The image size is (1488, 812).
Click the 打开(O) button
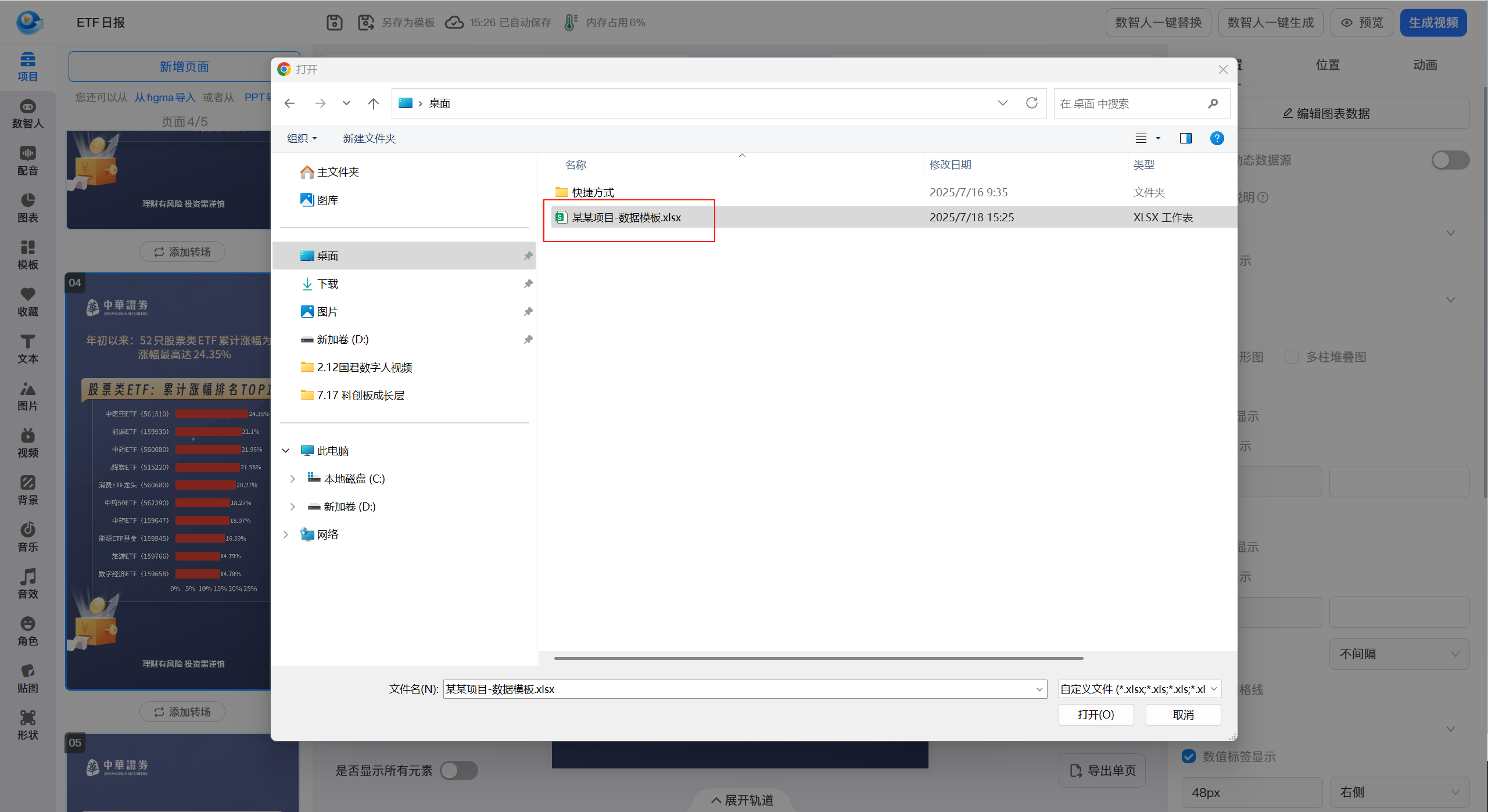pos(1095,714)
